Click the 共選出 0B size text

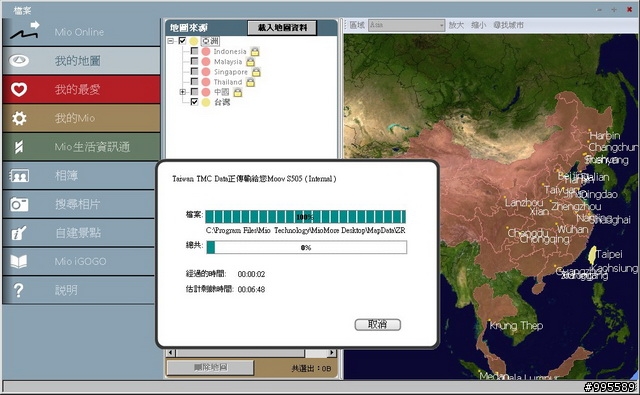311,368
